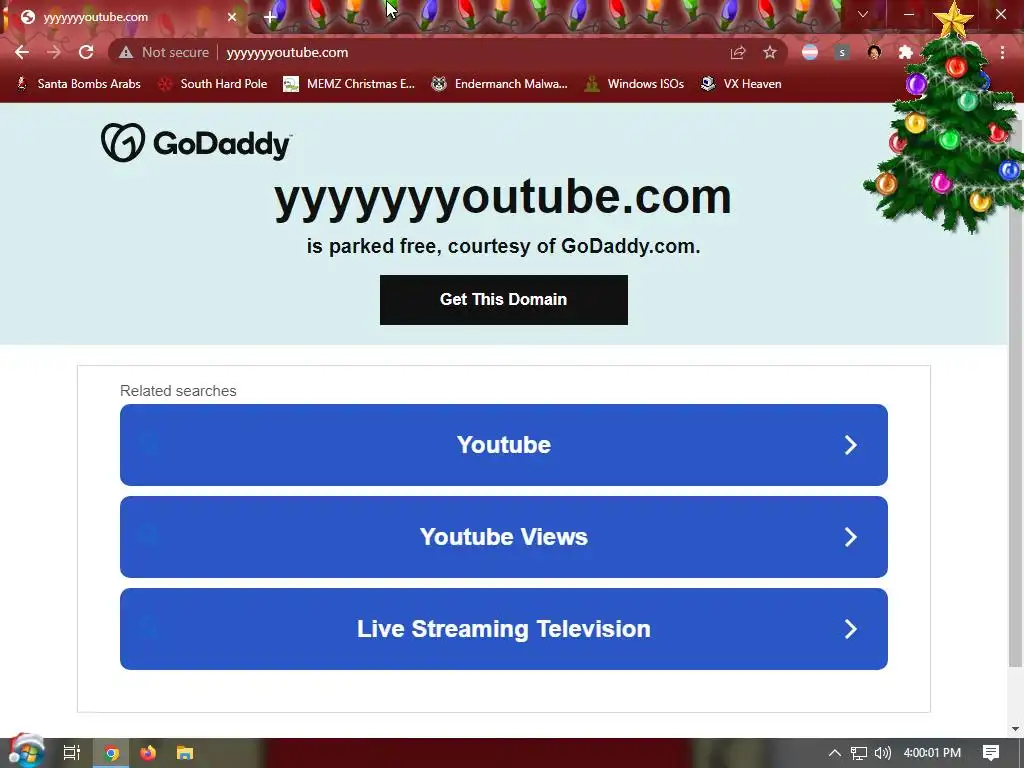Open the tab search dropdown arrow
The image size is (1024, 768).
[x=863, y=14]
